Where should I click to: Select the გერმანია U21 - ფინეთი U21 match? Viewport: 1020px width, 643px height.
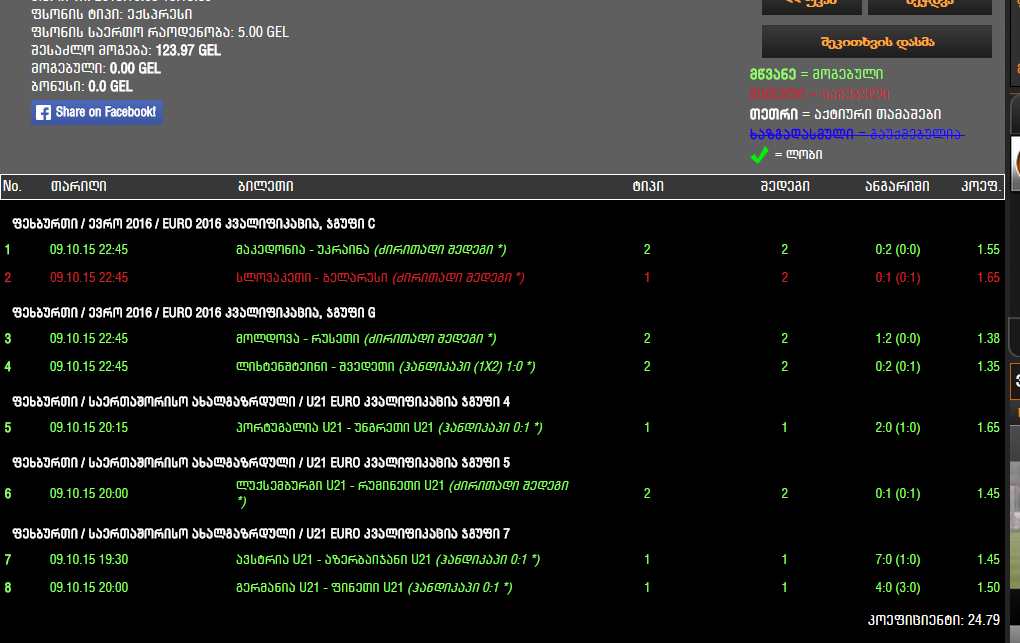[502, 587]
